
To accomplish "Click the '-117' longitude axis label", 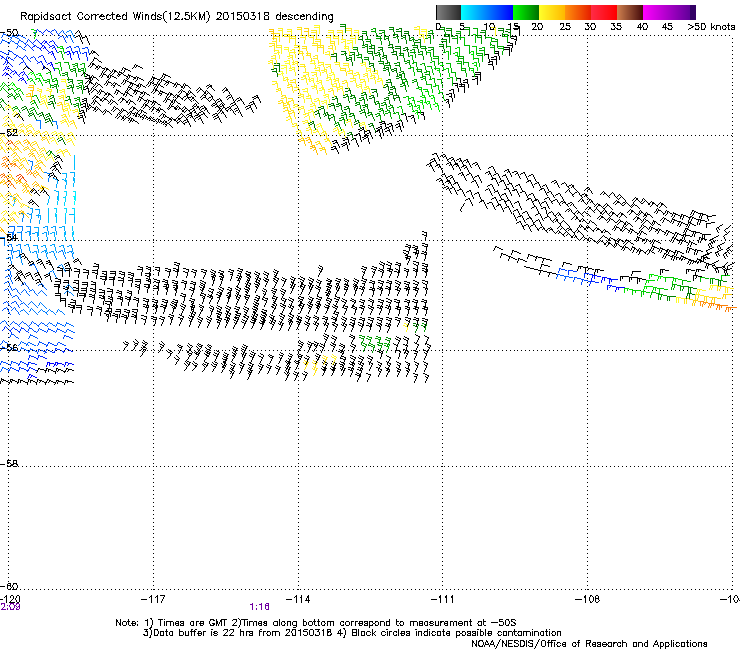I will tap(153, 599).
